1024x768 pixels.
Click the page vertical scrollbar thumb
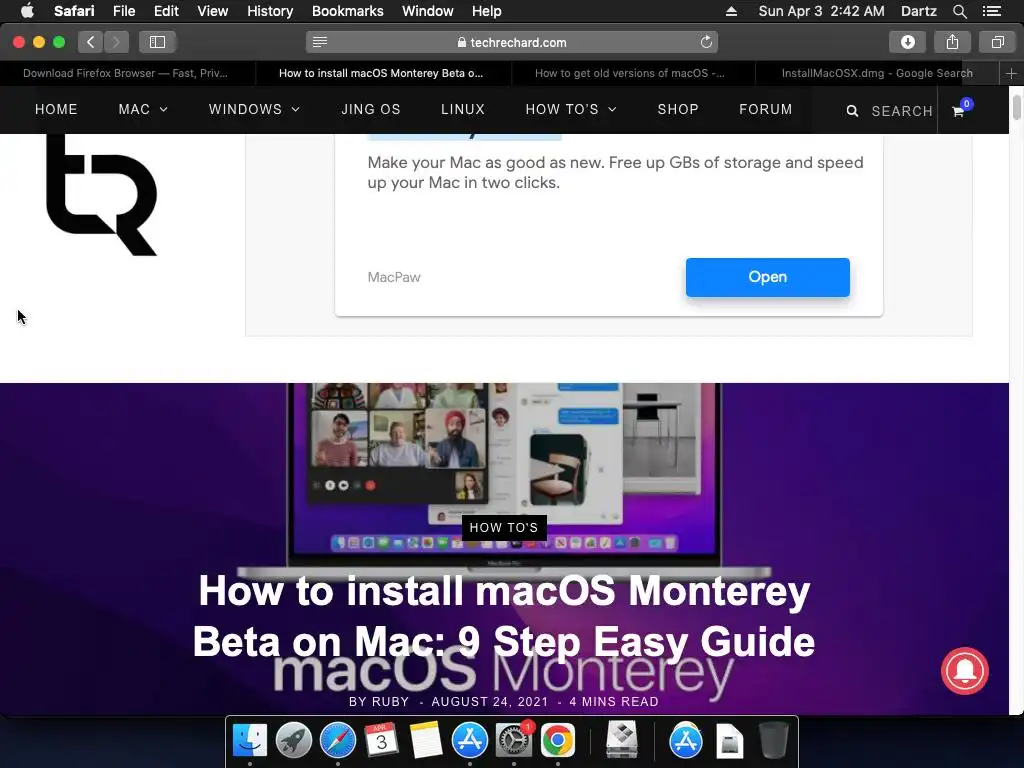[x=1016, y=108]
